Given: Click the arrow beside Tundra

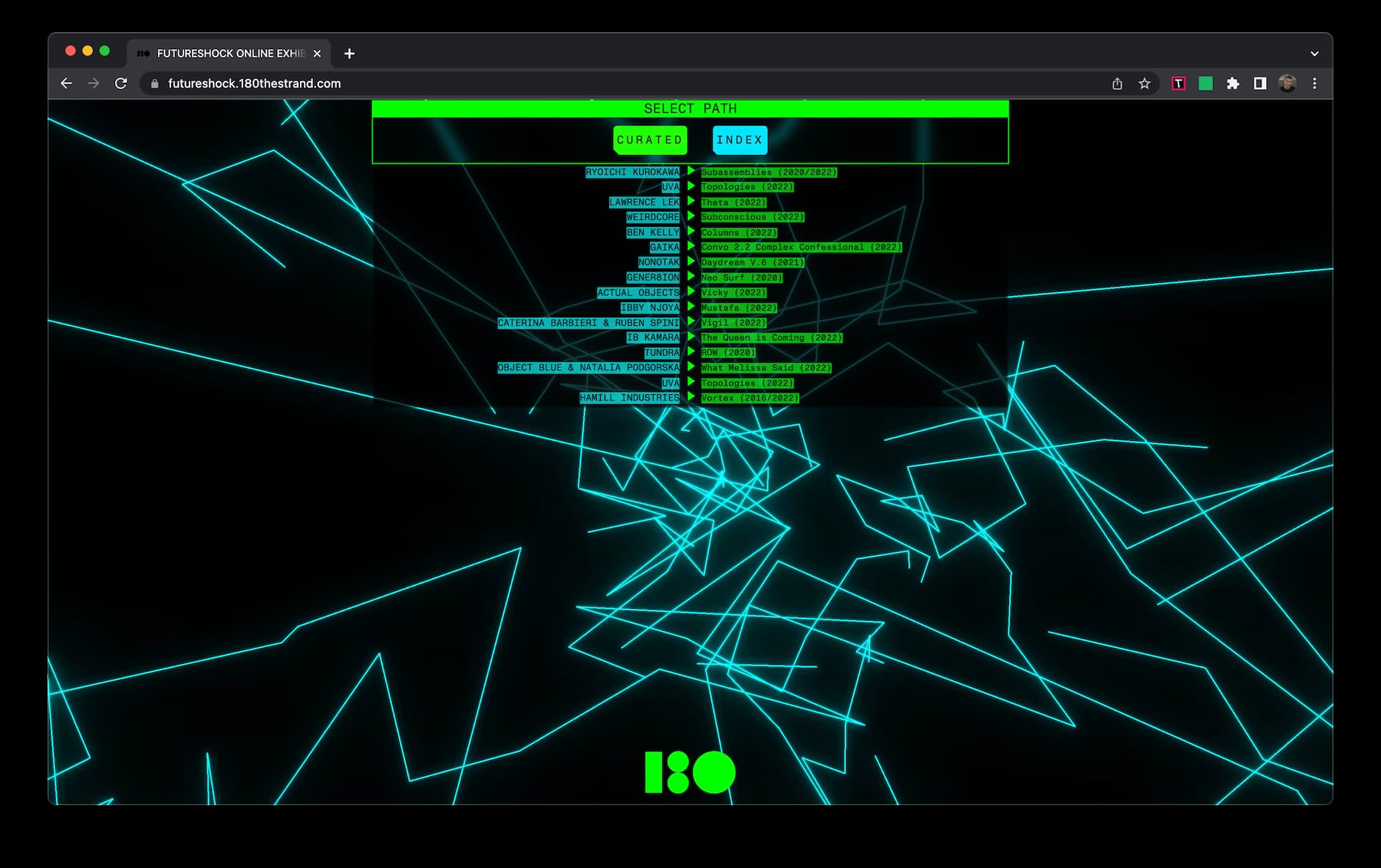Looking at the screenshot, I should pyautogui.click(x=690, y=352).
